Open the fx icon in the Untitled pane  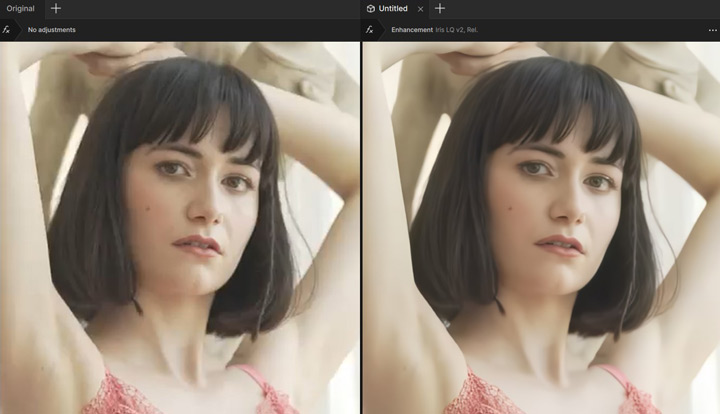click(370, 30)
